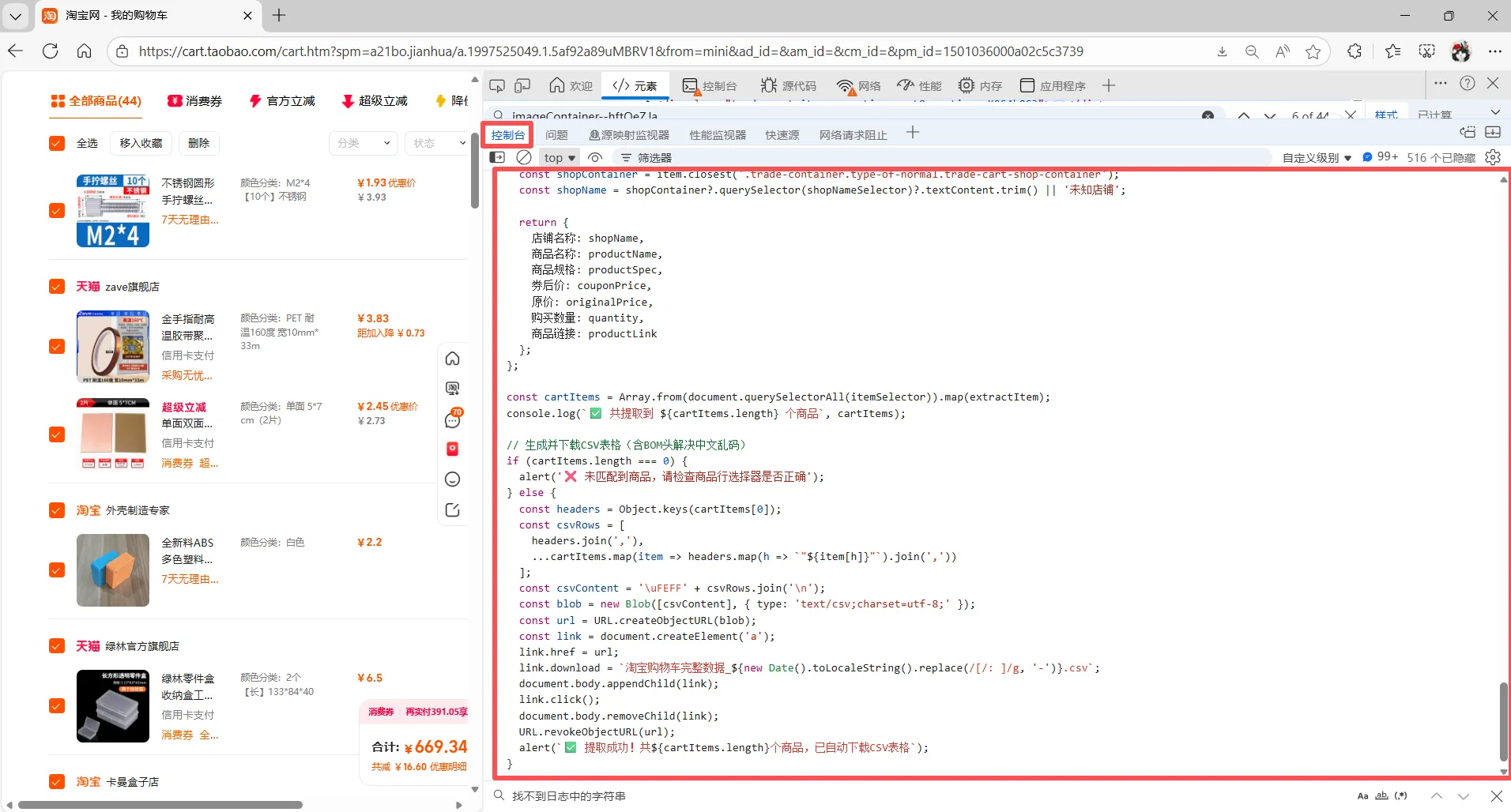This screenshot has height=812, width=1511.
Task: Toggle the console sidebar icon
Action: coord(497,157)
